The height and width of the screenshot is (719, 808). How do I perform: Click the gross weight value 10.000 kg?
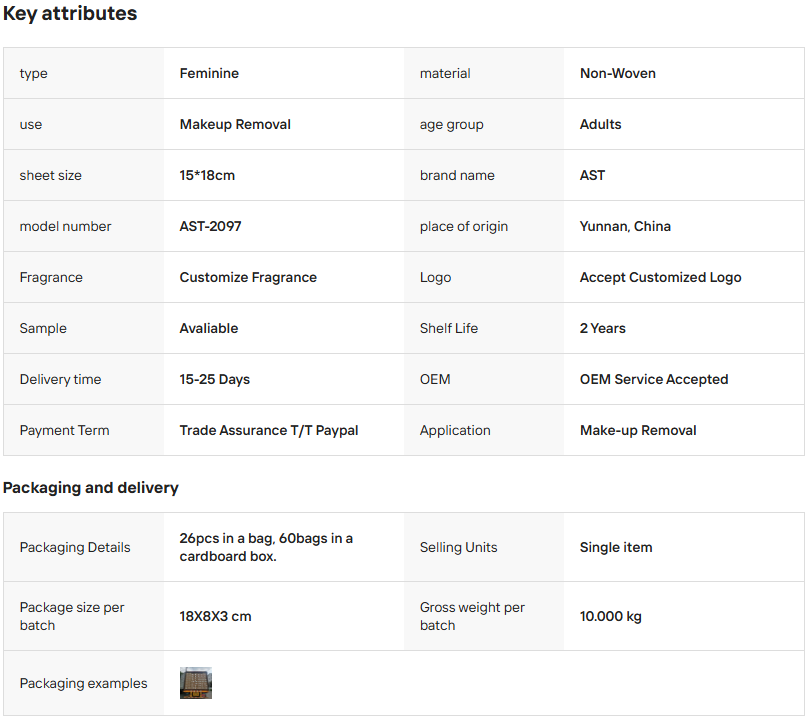(x=611, y=616)
